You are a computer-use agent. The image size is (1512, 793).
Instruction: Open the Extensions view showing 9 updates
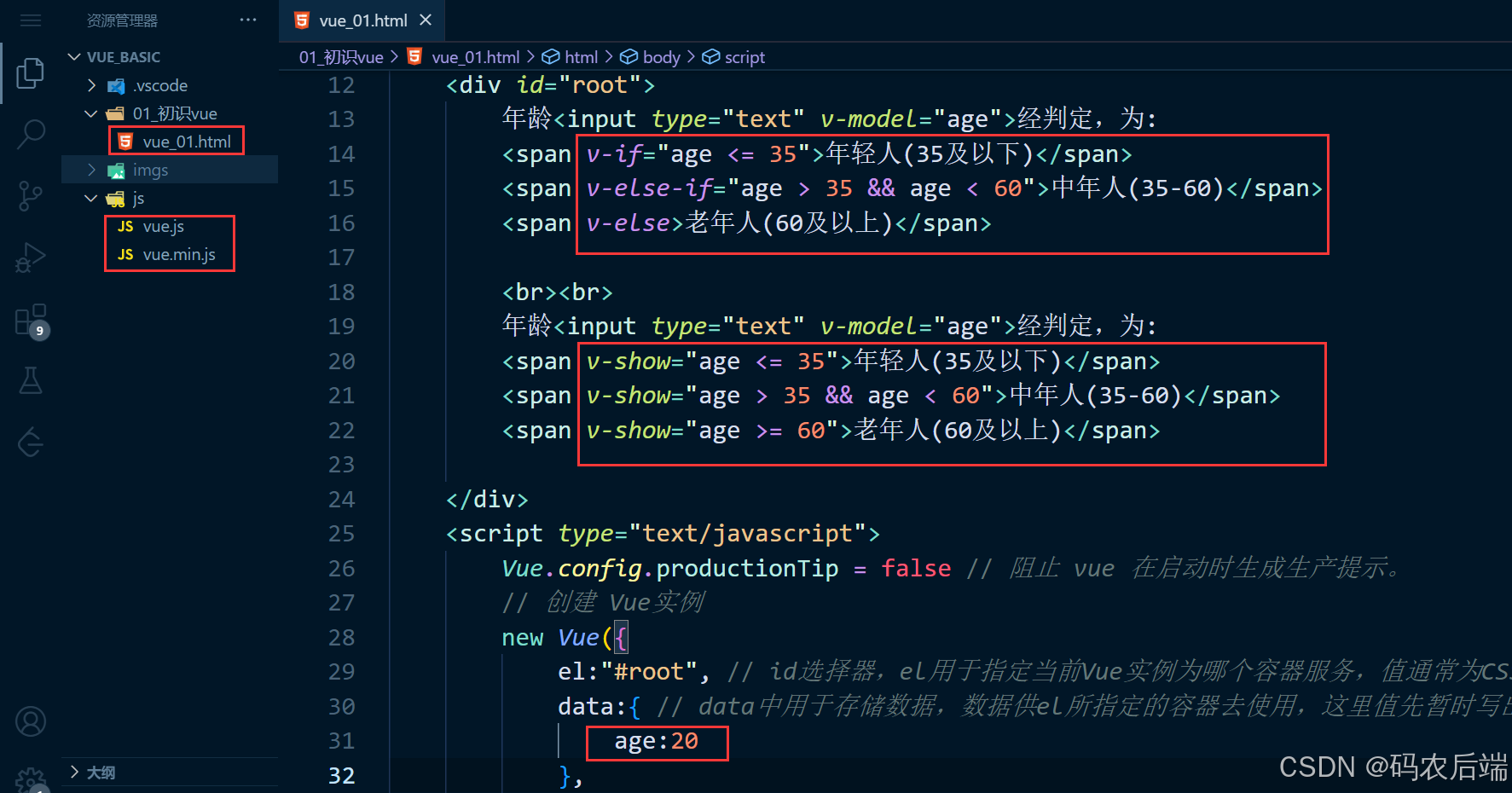coord(30,320)
